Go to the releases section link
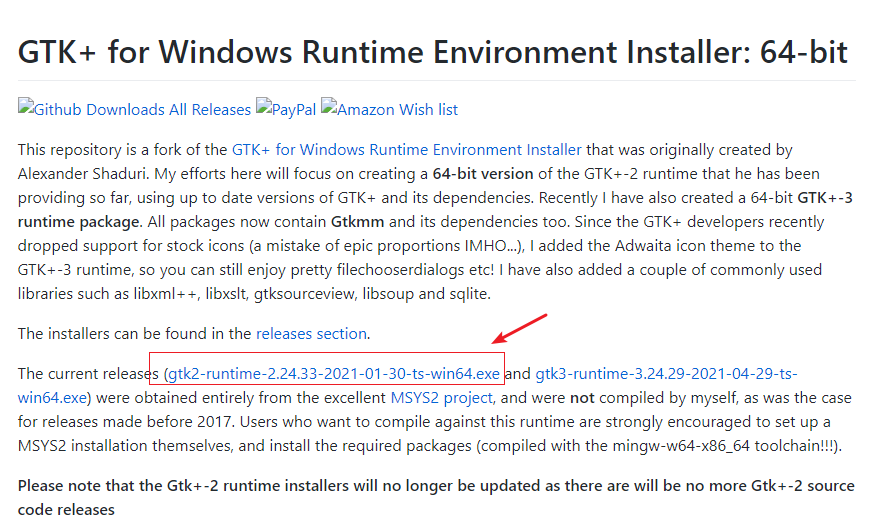 pos(311,333)
